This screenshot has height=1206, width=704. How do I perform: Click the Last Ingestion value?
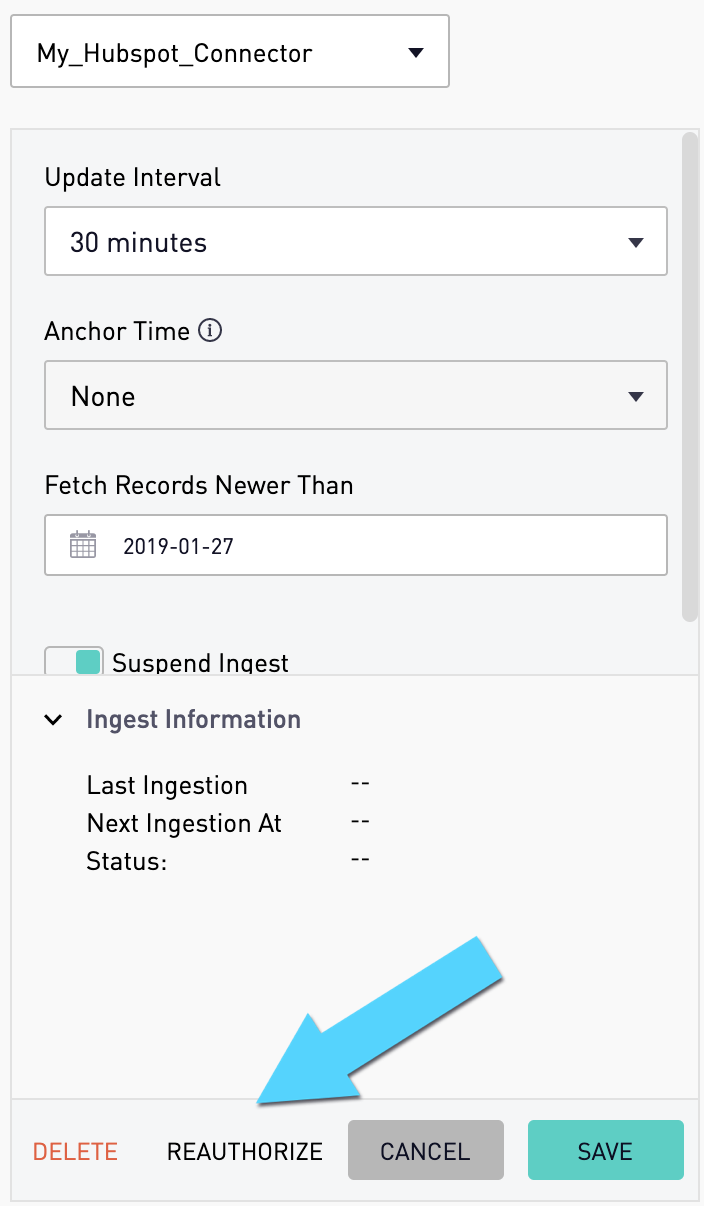tap(361, 784)
